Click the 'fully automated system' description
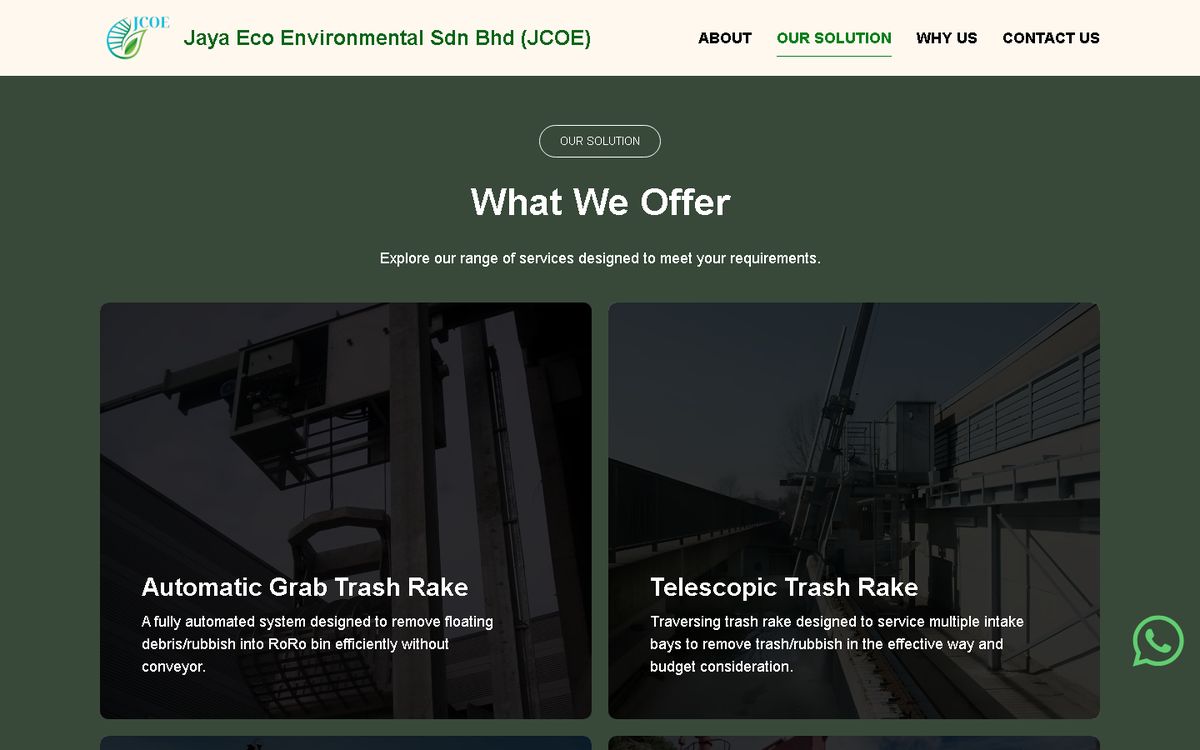1200x750 pixels. tap(318, 644)
